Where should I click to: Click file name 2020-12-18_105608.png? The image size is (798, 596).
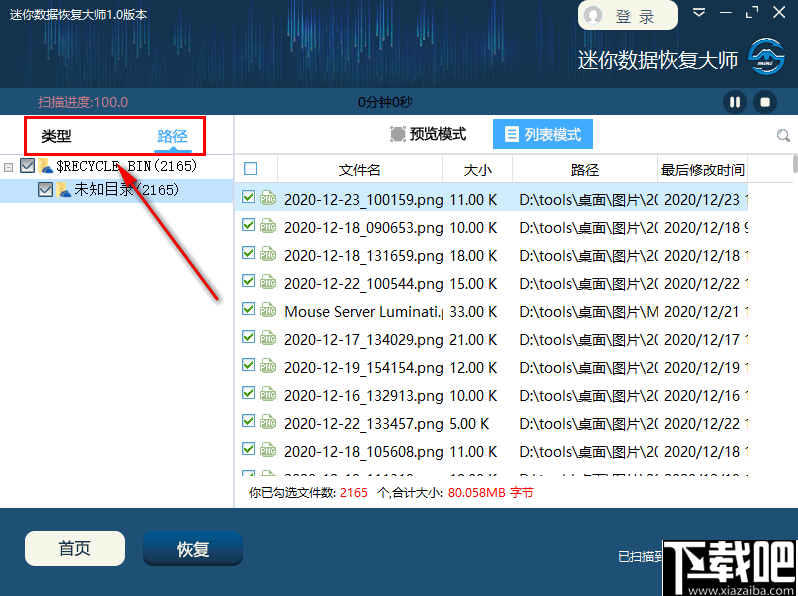(x=363, y=451)
